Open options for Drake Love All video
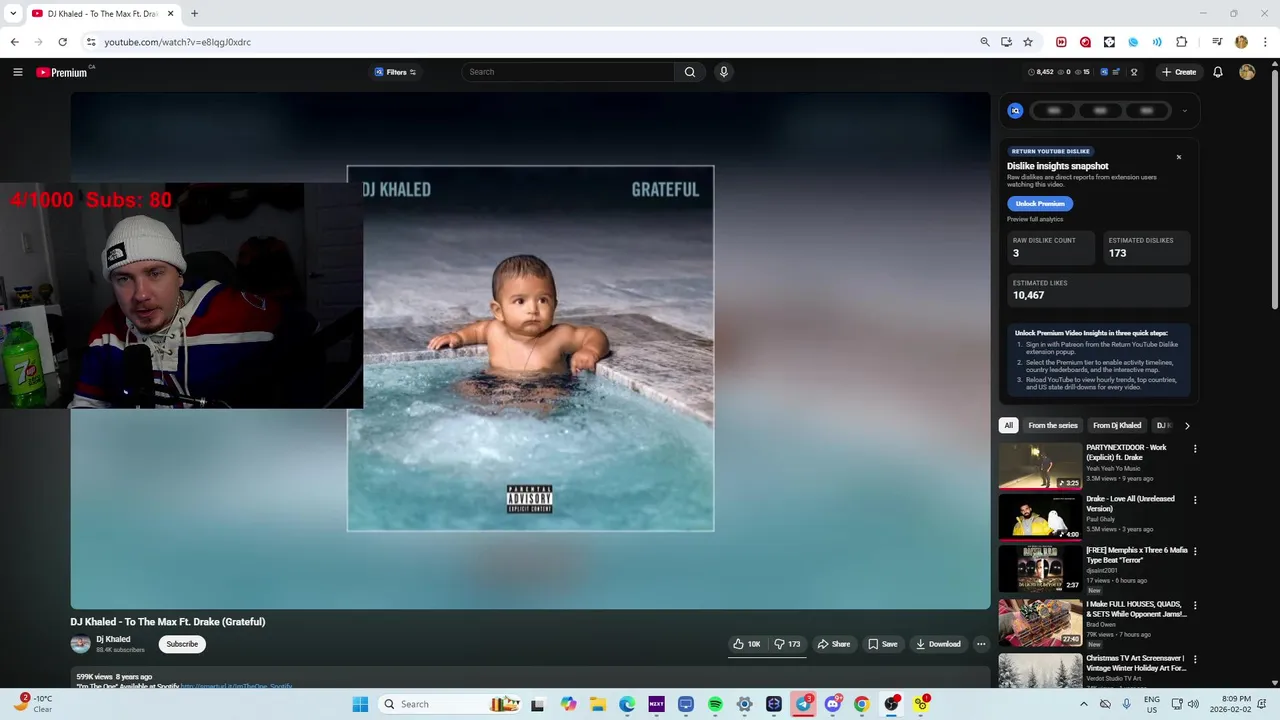This screenshot has width=1280, height=720. coord(1194,500)
